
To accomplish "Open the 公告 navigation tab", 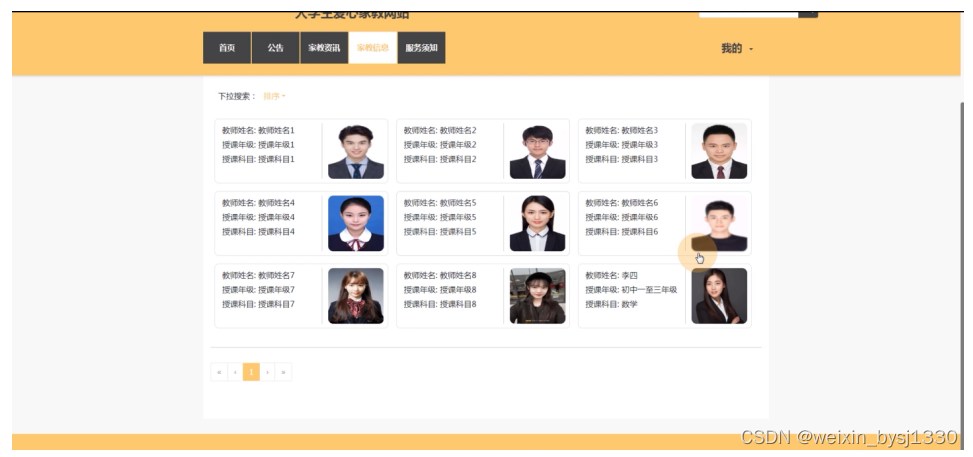I will pos(276,48).
